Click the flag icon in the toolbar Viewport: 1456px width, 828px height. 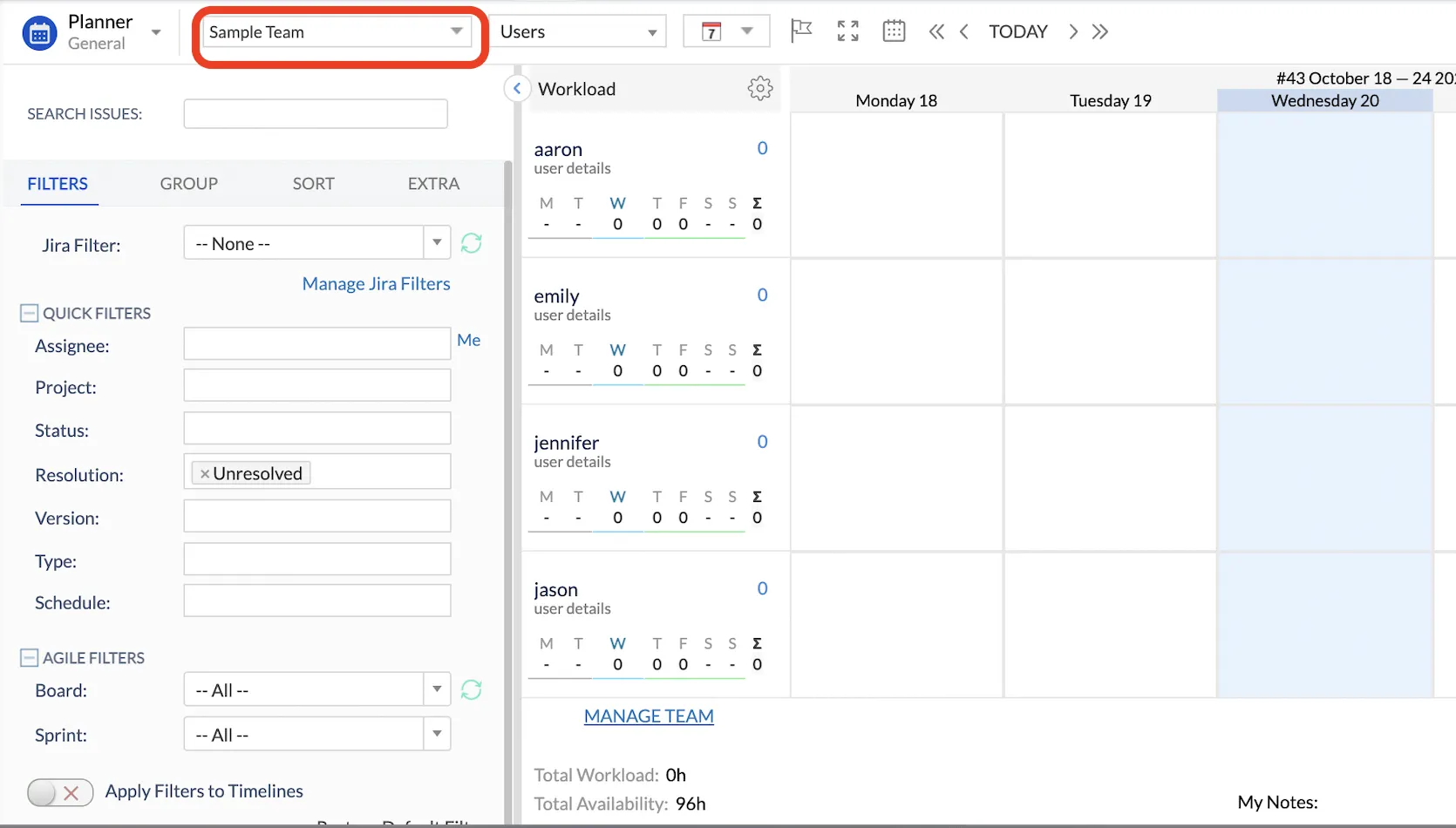801,31
